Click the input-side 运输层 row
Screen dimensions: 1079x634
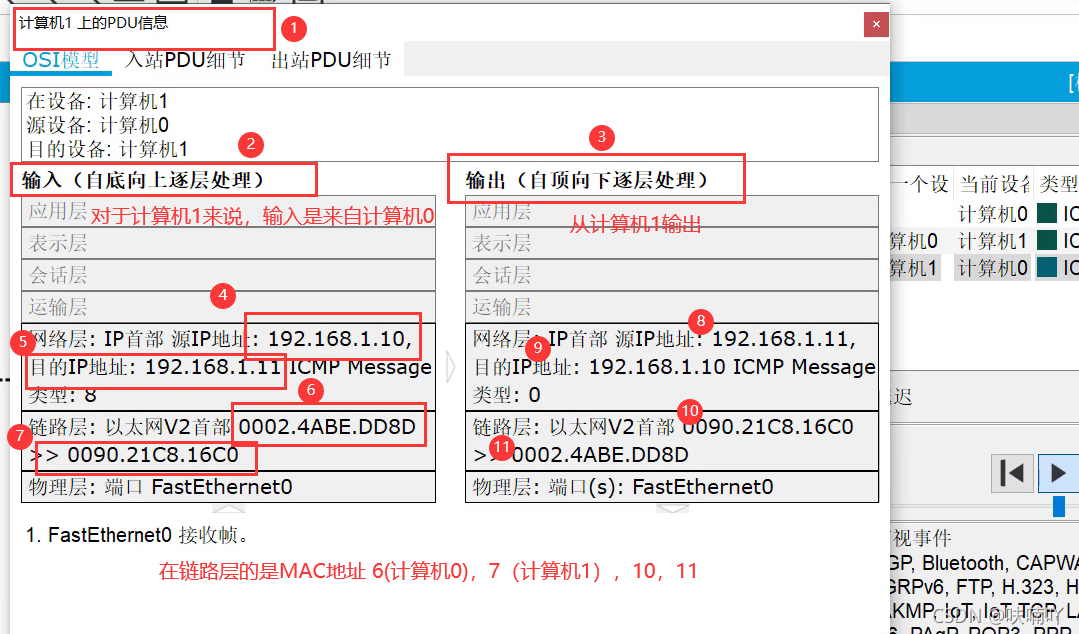(x=228, y=307)
